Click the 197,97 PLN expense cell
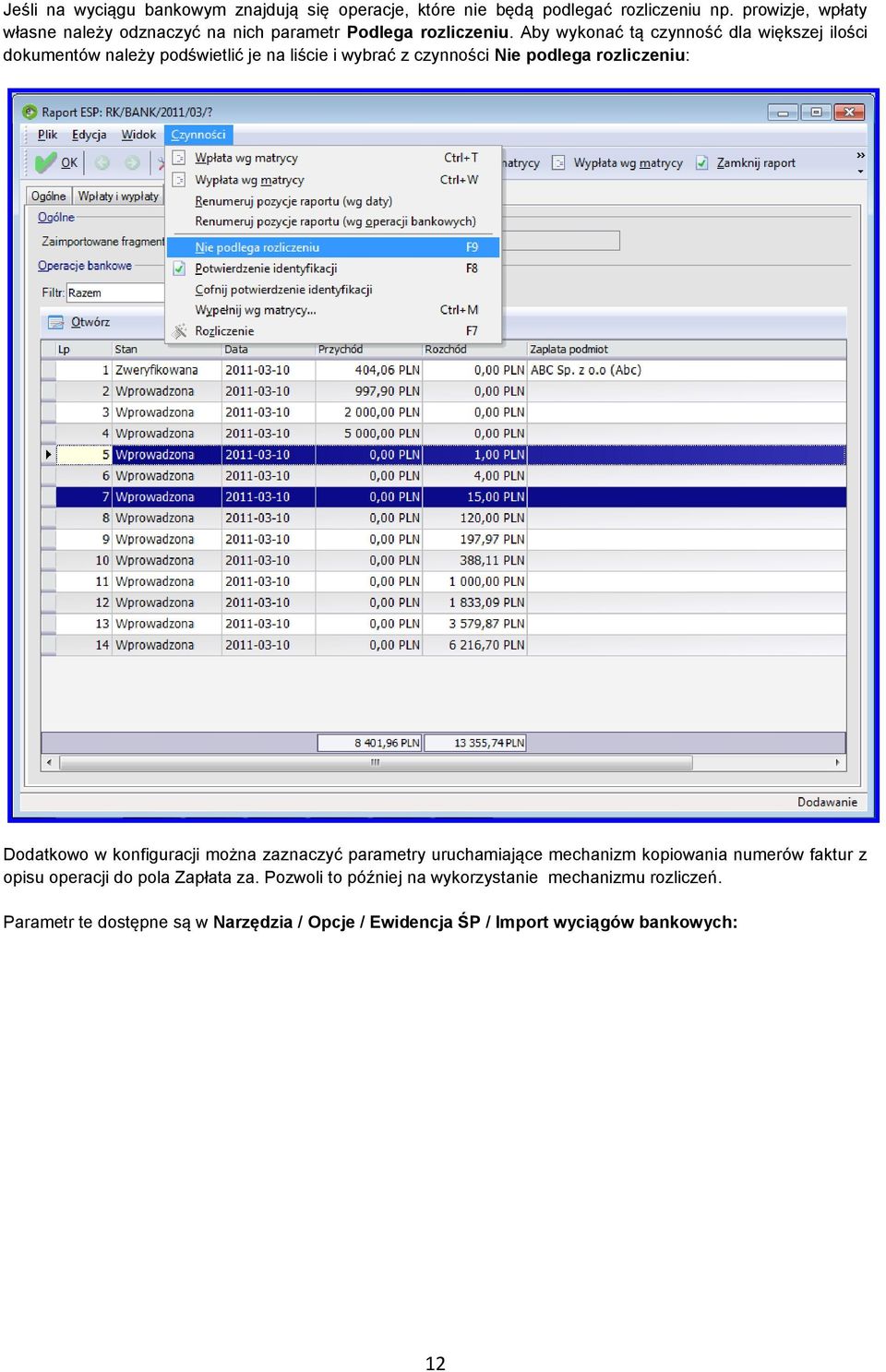The image size is (886, 1372). (475, 540)
